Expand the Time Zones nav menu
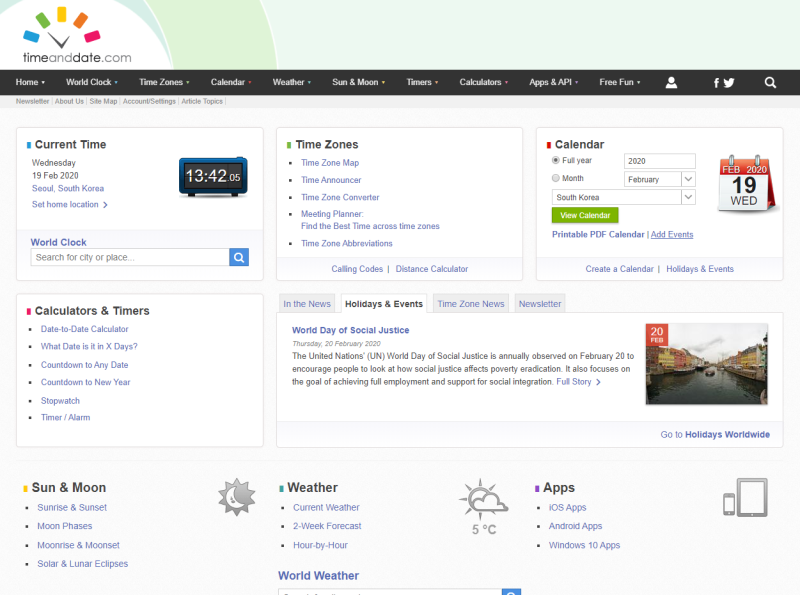The width and height of the screenshot is (800, 595). tap(164, 82)
